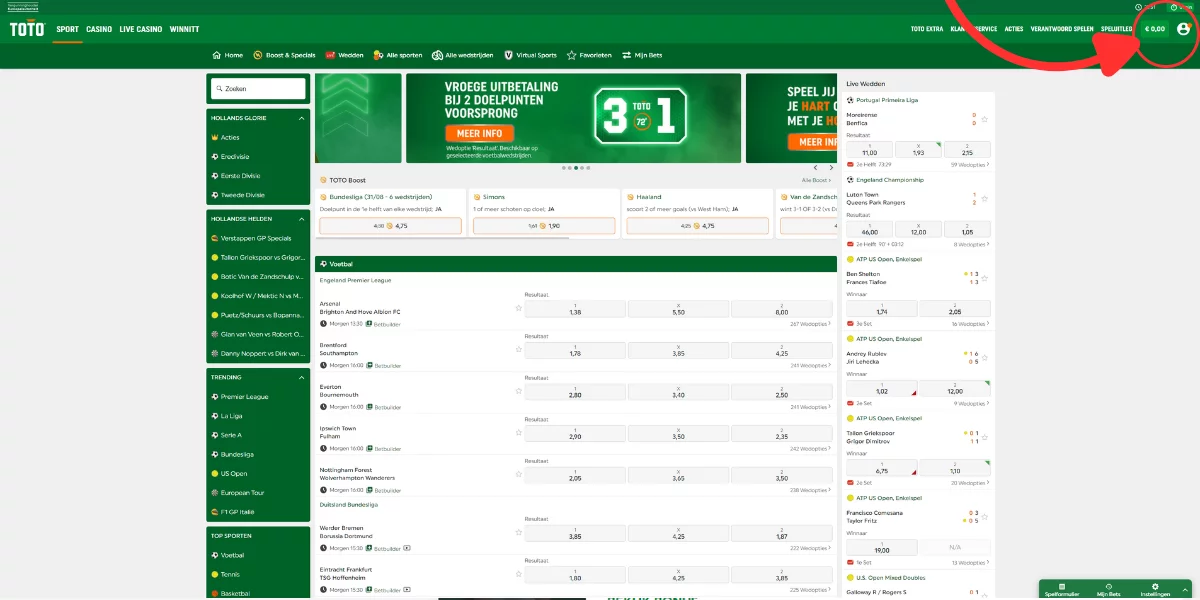Select Benfica away win odds 2,15
This screenshot has width=1200, height=600.
pyautogui.click(x=967, y=149)
